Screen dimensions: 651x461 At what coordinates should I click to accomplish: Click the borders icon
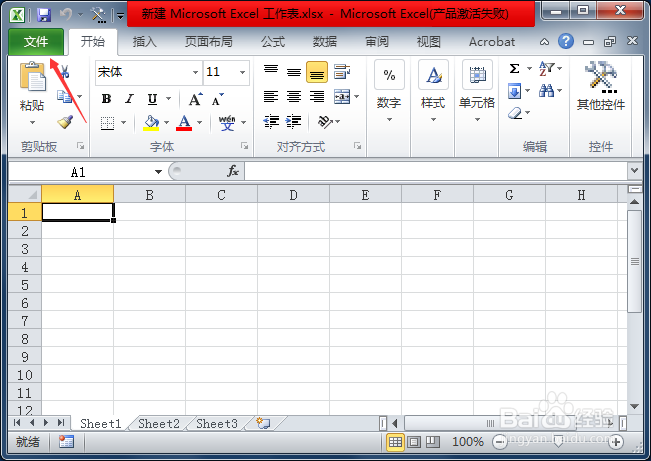[x=108, y=123]
